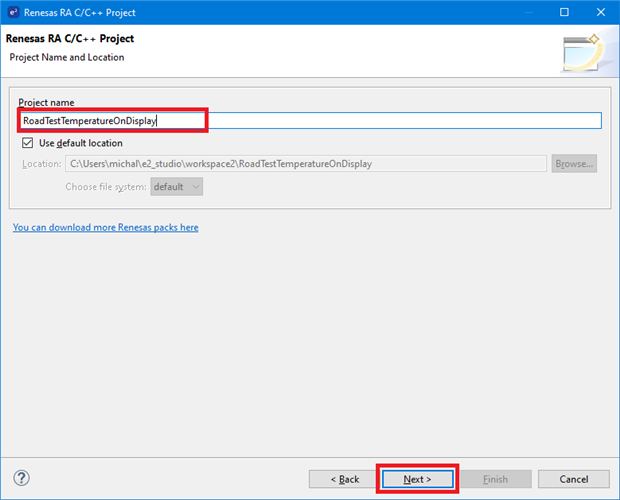This screenshot has width=620, height=500.
Task: Click the Finish button
Action: [x=495, y=479]
